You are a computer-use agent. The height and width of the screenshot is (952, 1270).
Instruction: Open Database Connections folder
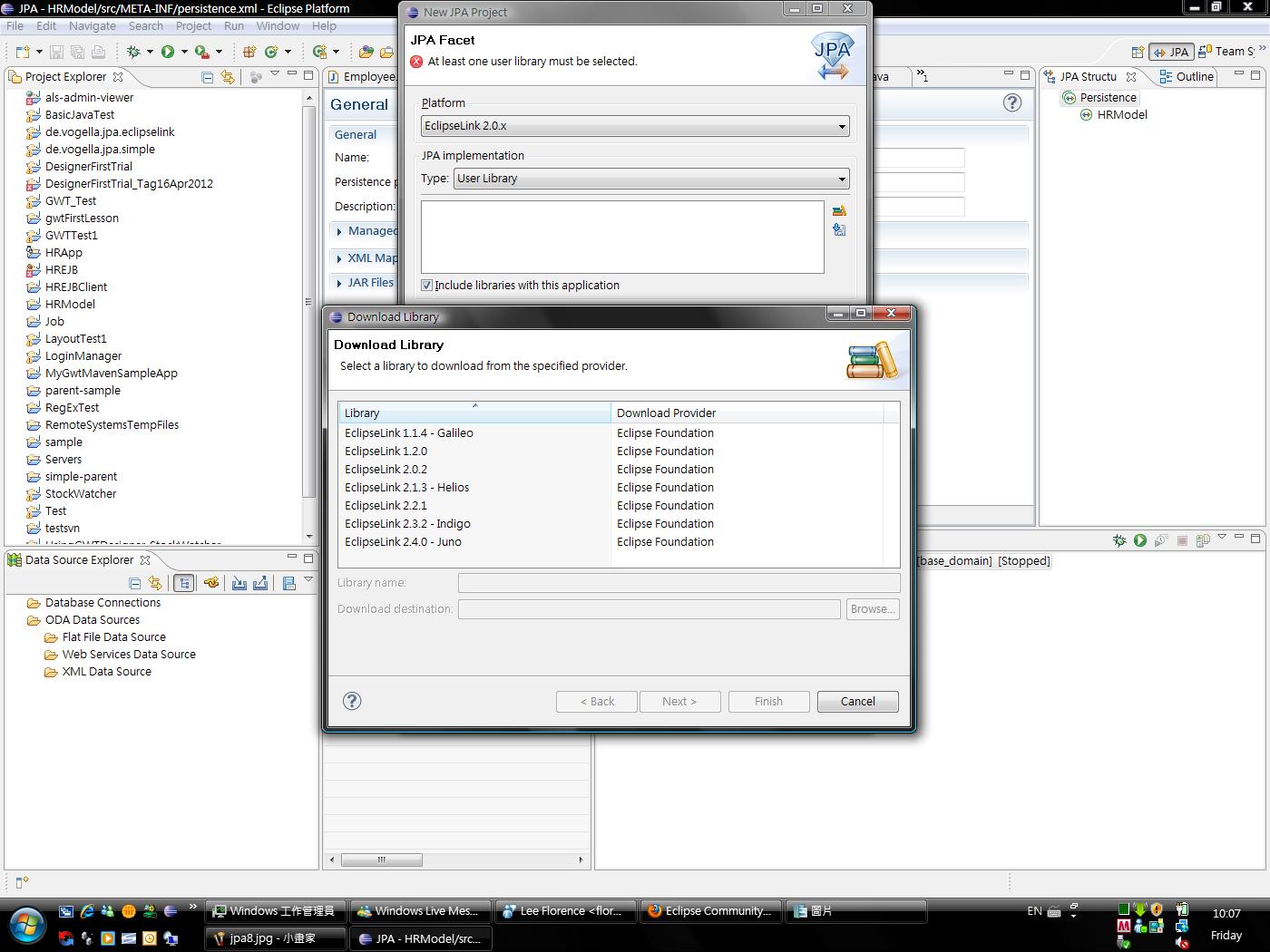[103, 603]
